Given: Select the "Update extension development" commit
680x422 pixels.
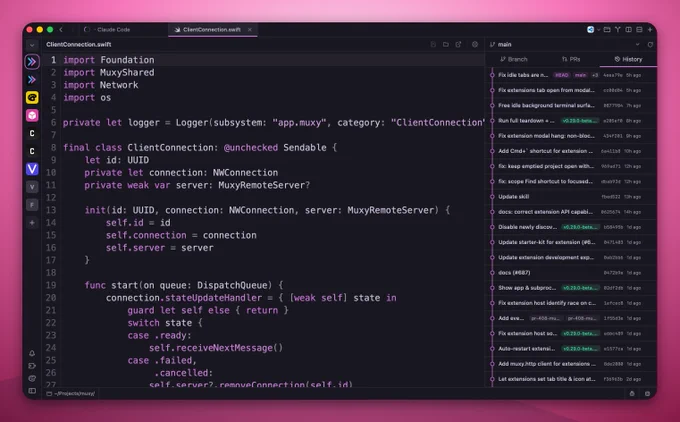Looking at the screenshot, I should pyautogui.click(x=572, y=257).
